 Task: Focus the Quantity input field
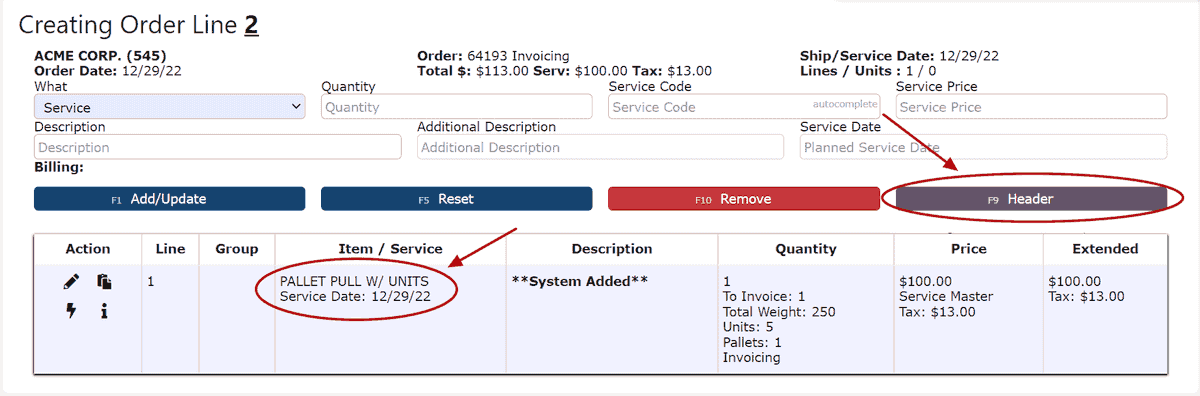(x=456, y=107)
